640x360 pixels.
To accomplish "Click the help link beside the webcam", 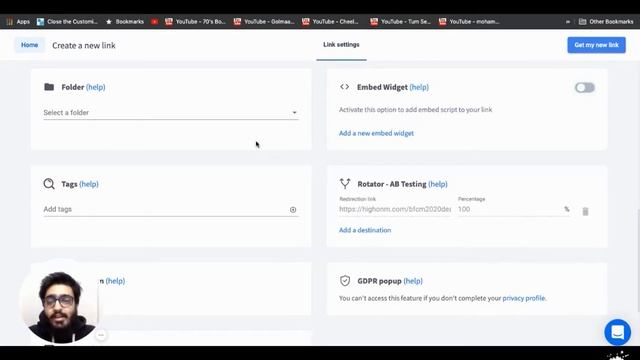I will point(115,281).
